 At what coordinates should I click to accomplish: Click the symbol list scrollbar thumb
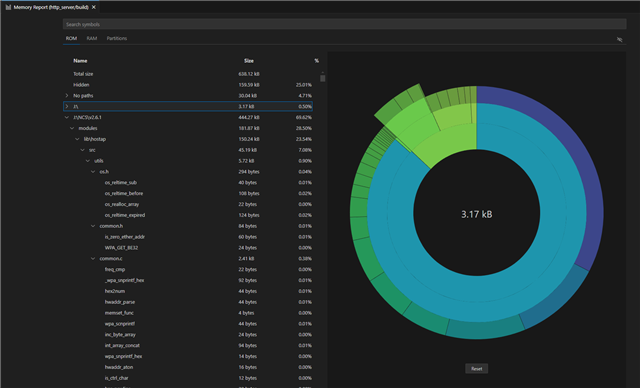coord(322,78)
